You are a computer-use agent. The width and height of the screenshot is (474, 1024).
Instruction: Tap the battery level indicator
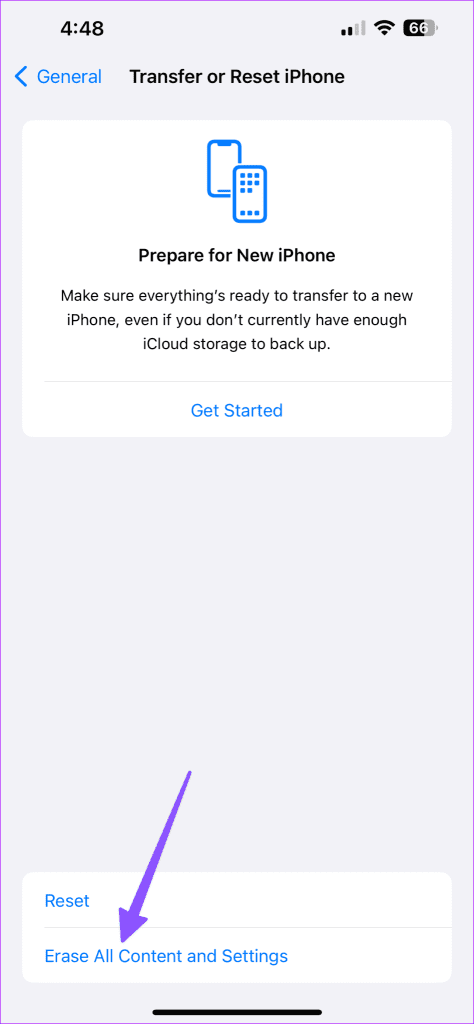422,28
